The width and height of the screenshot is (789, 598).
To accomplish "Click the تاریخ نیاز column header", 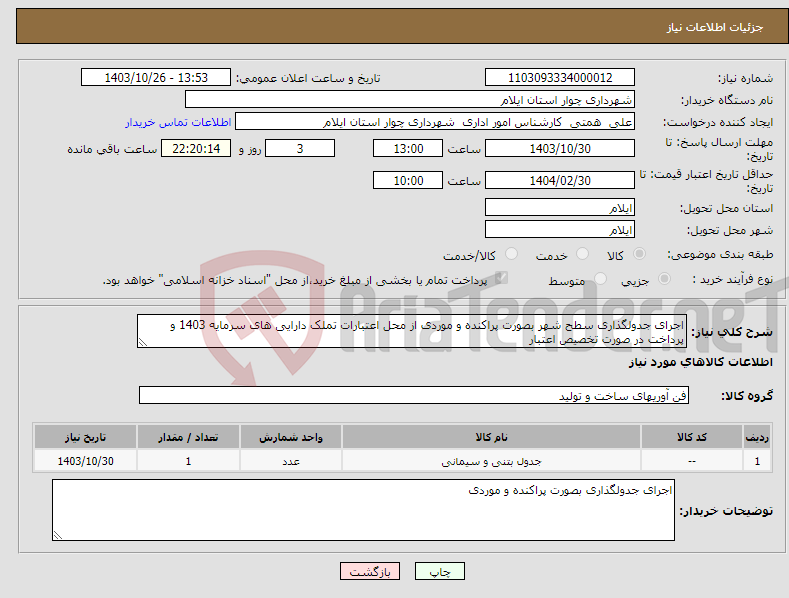I will pyautogui.click(x=86, y=437).
